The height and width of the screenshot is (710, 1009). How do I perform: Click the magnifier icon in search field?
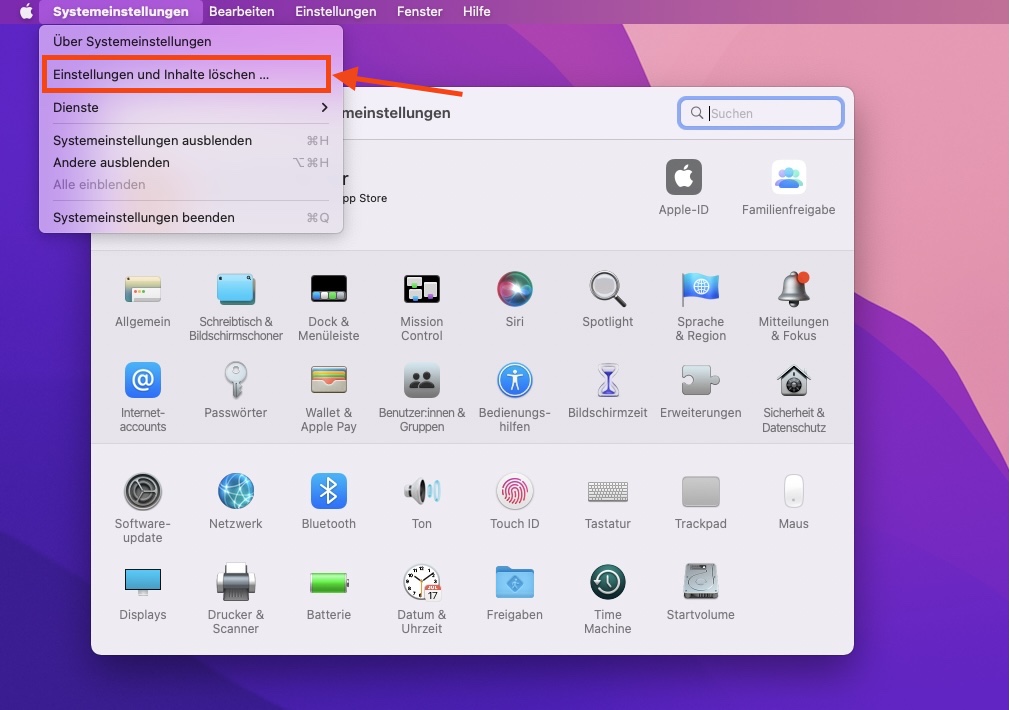696,113
